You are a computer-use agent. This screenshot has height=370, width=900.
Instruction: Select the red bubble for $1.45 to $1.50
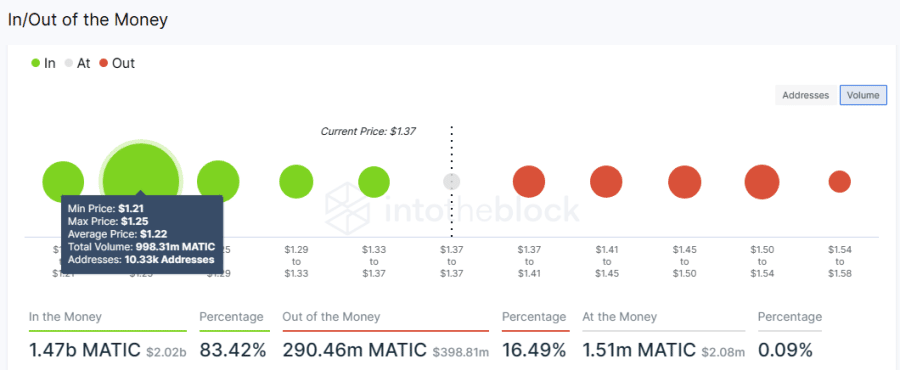684,182
